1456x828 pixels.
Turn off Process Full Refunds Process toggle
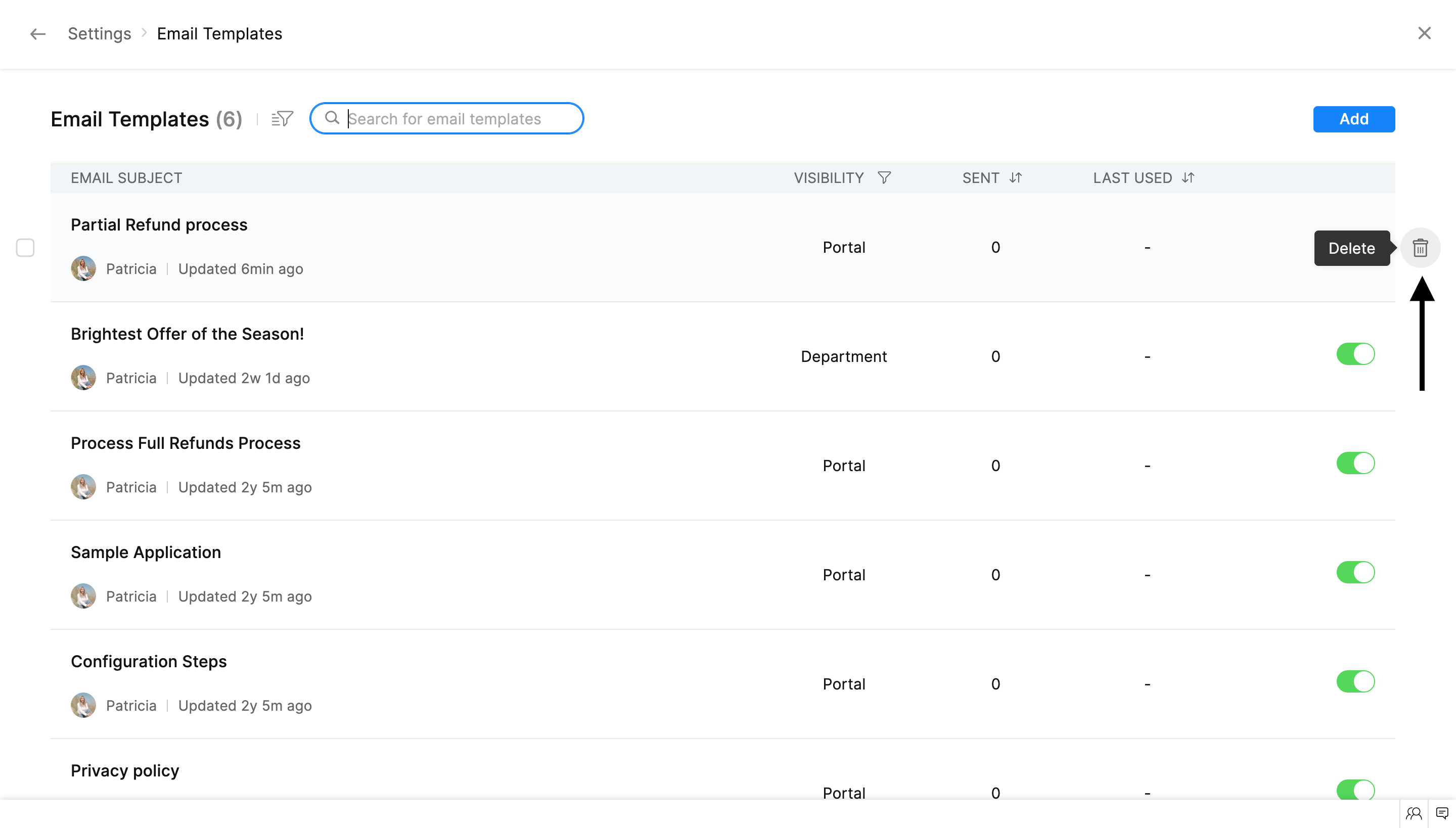click(x=1355, y=464)
